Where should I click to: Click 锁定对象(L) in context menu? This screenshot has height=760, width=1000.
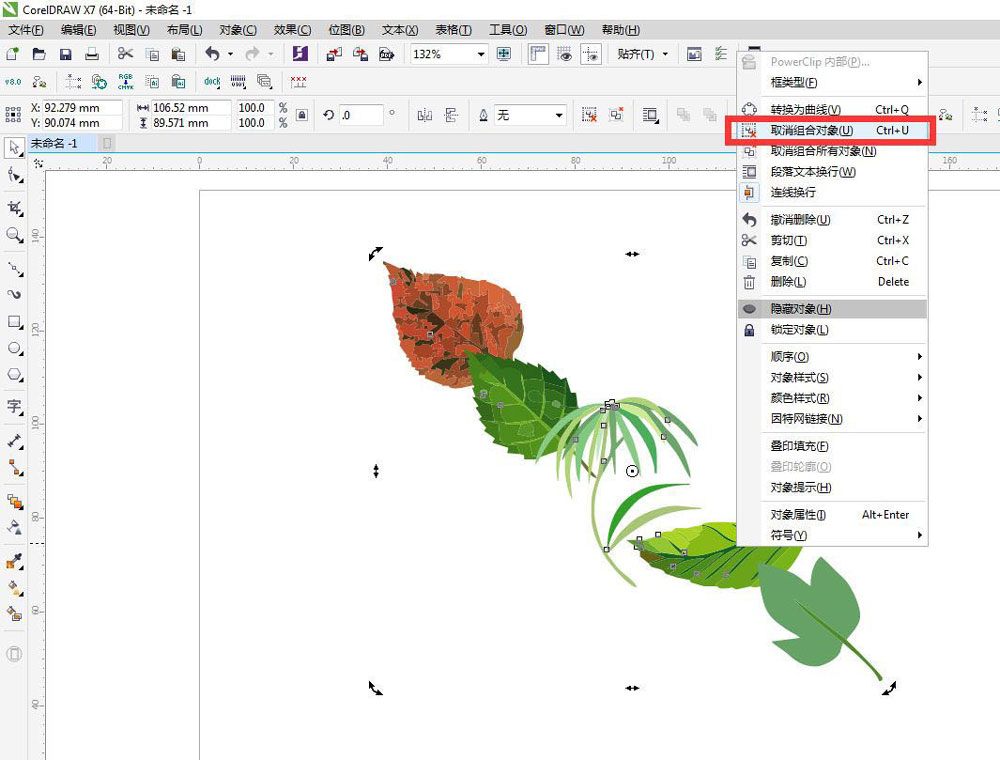click(799, 330)
